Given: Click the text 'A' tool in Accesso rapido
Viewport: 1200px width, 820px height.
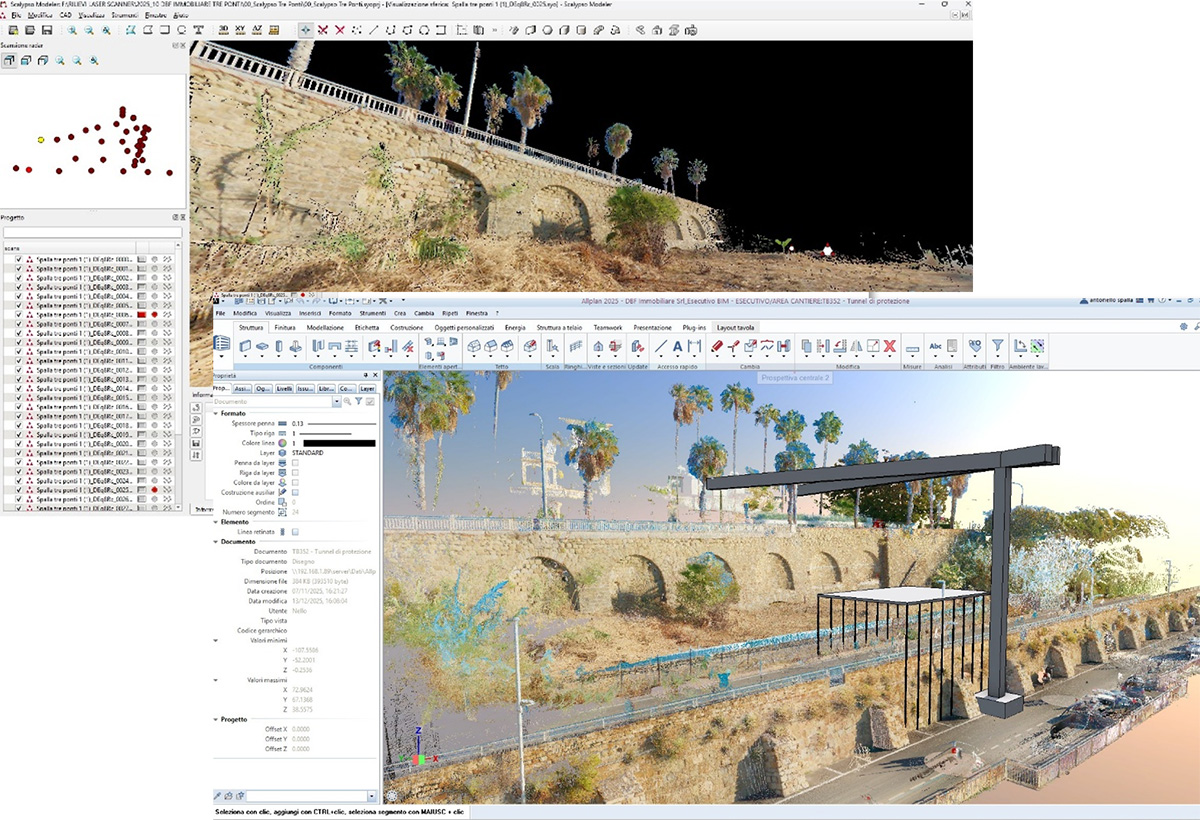Looking at the screenshot, I should coord(677,346).
